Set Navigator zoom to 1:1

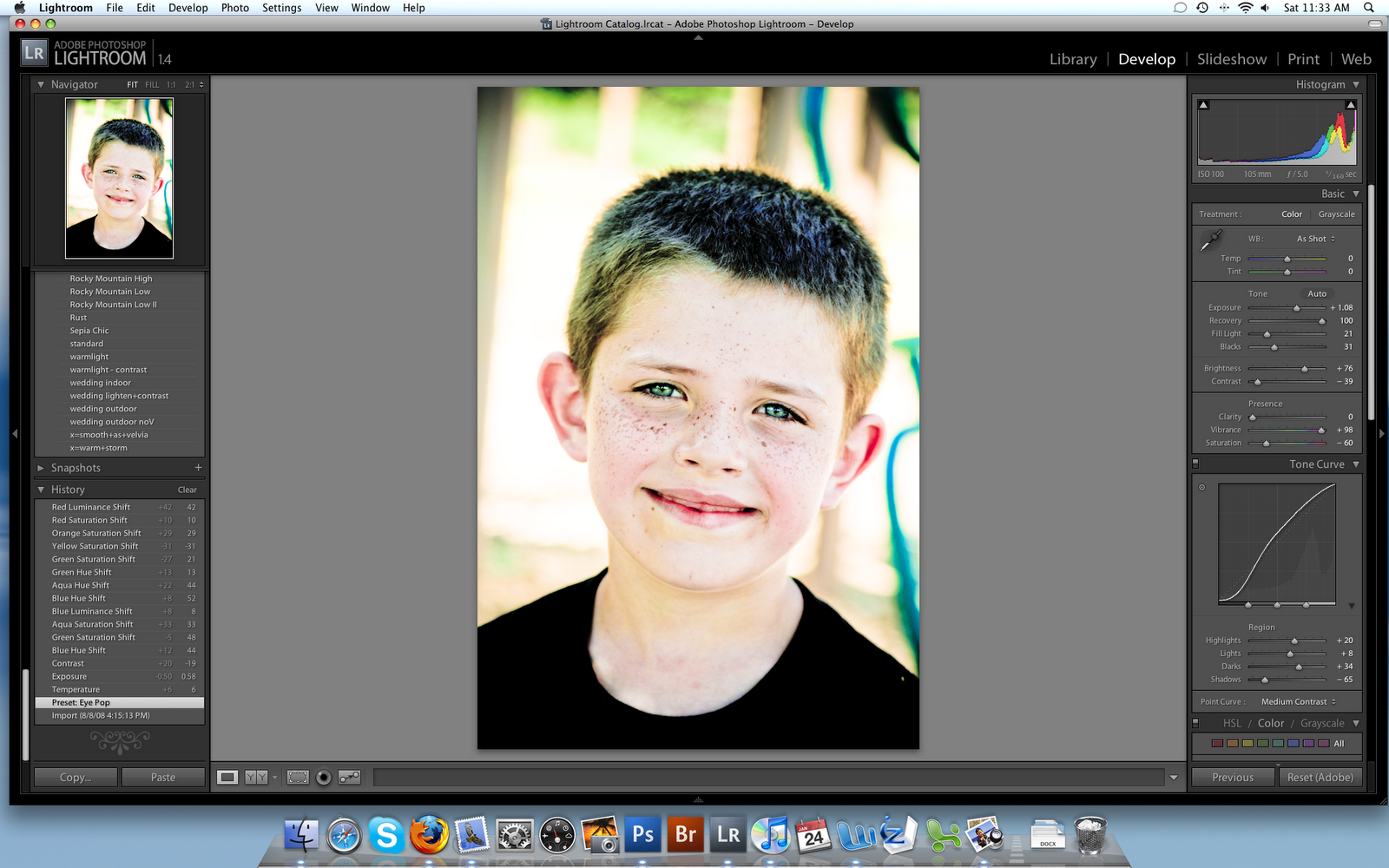[171, 85]
